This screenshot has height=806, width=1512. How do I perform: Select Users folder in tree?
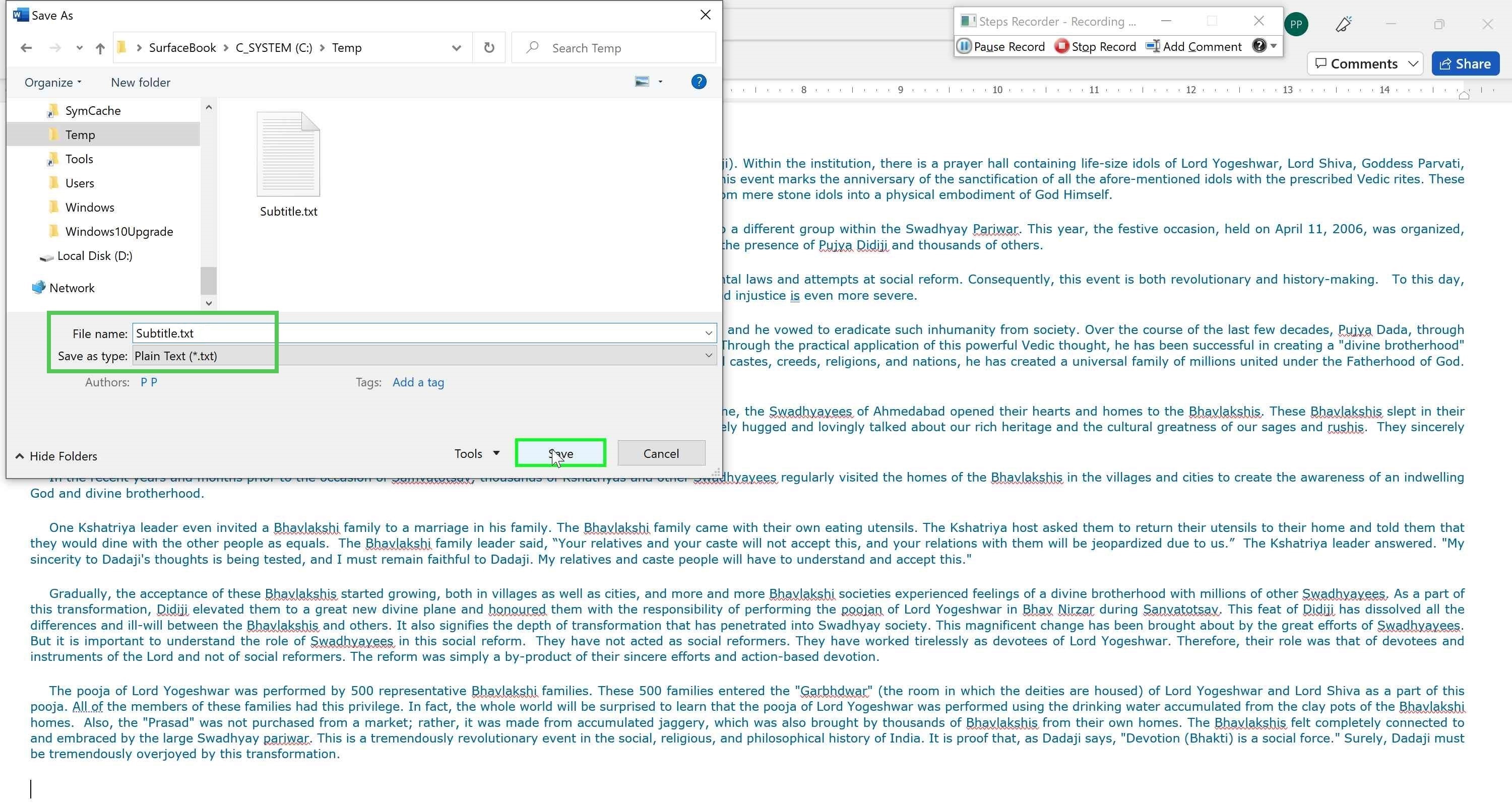coord(80,183)
